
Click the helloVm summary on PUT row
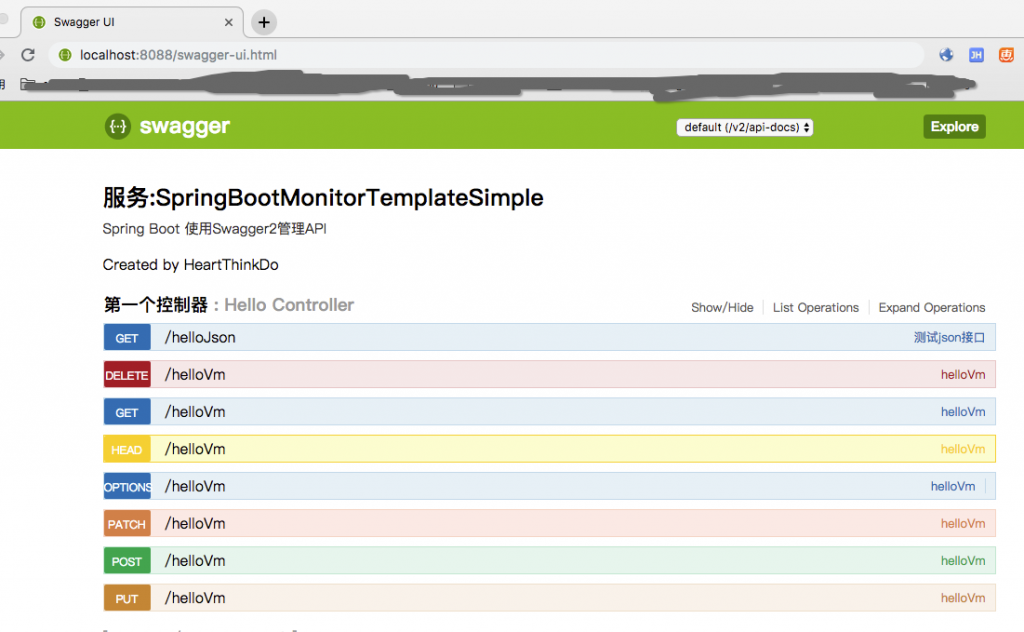click(x=963, y=598)
